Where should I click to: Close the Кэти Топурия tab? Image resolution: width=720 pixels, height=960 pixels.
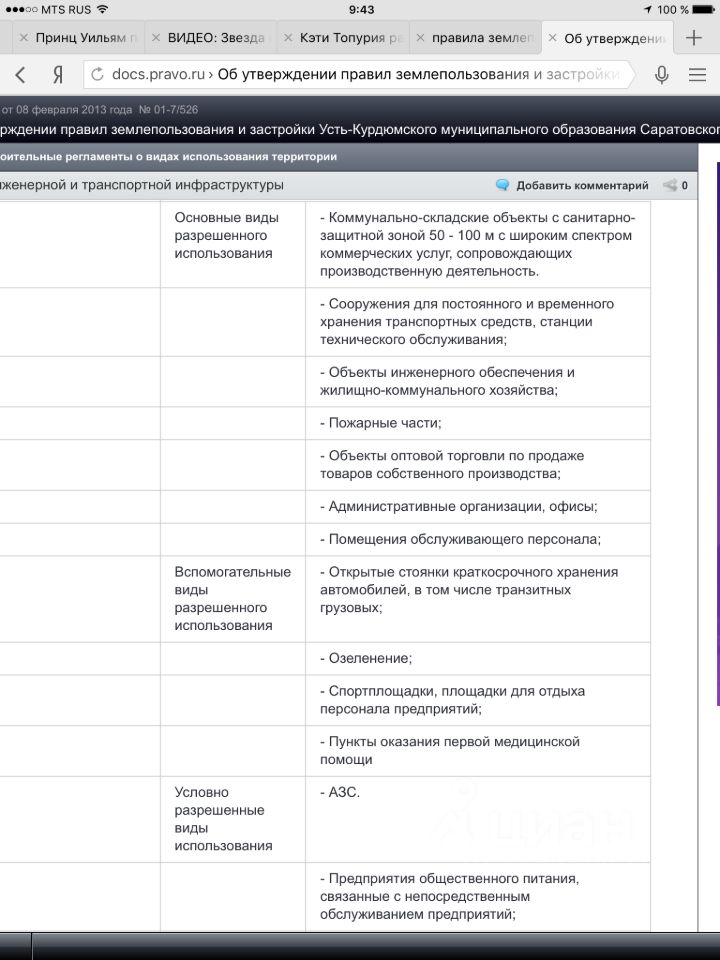(x=288, y=38)
